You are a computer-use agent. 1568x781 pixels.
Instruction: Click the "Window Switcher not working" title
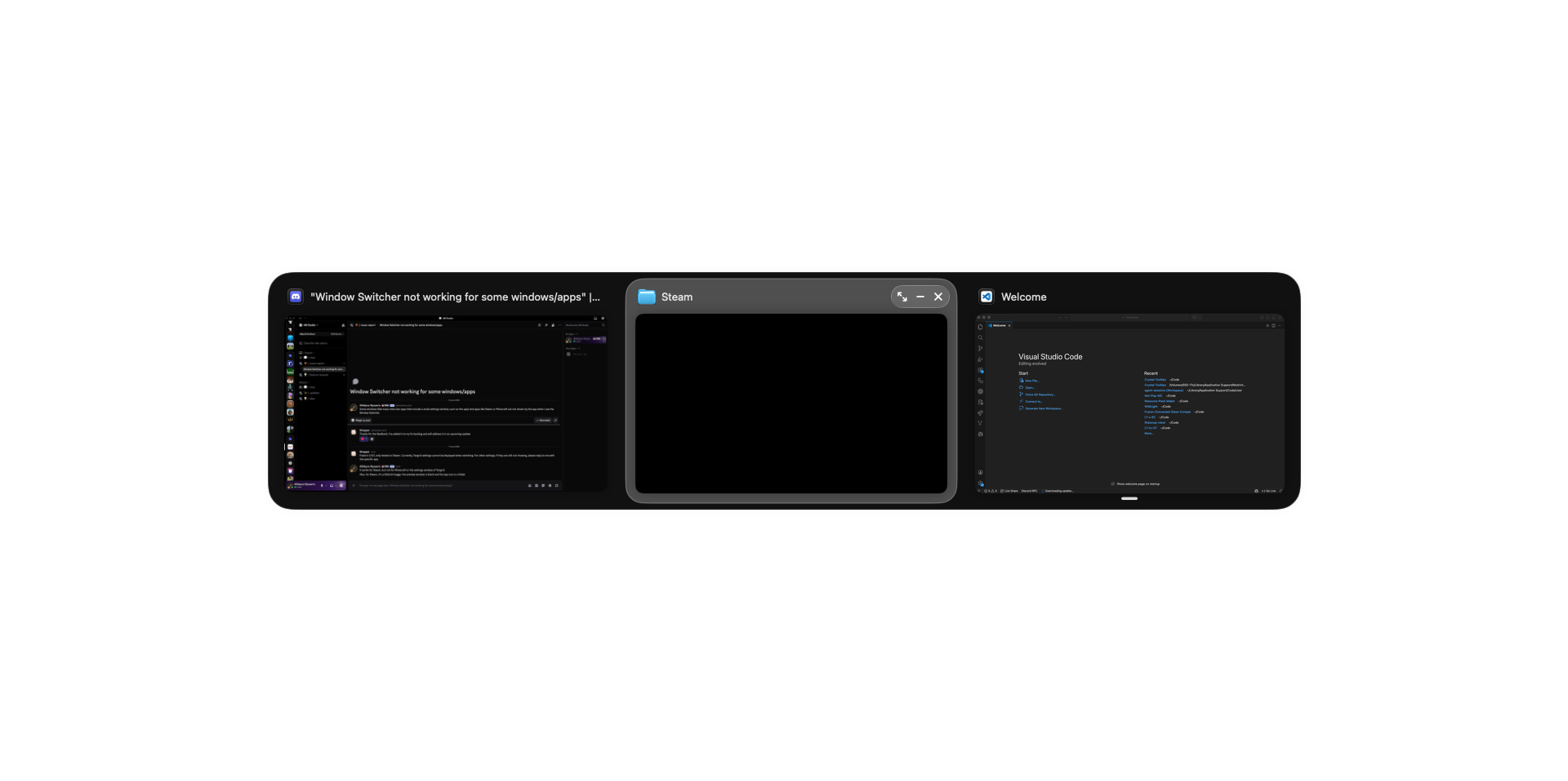coord(455,297)
